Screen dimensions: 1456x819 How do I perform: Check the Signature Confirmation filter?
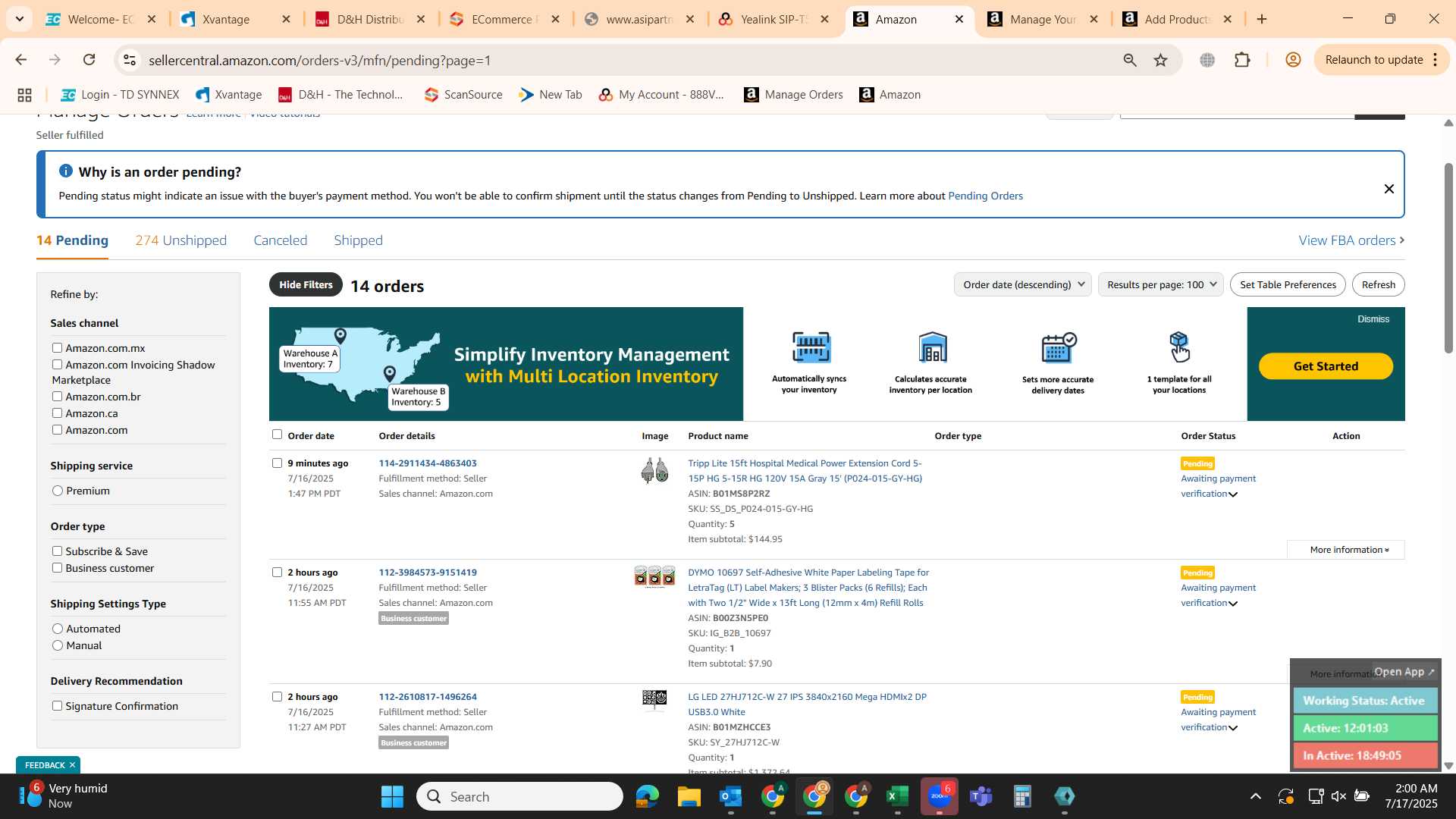(x=57, y=706)
